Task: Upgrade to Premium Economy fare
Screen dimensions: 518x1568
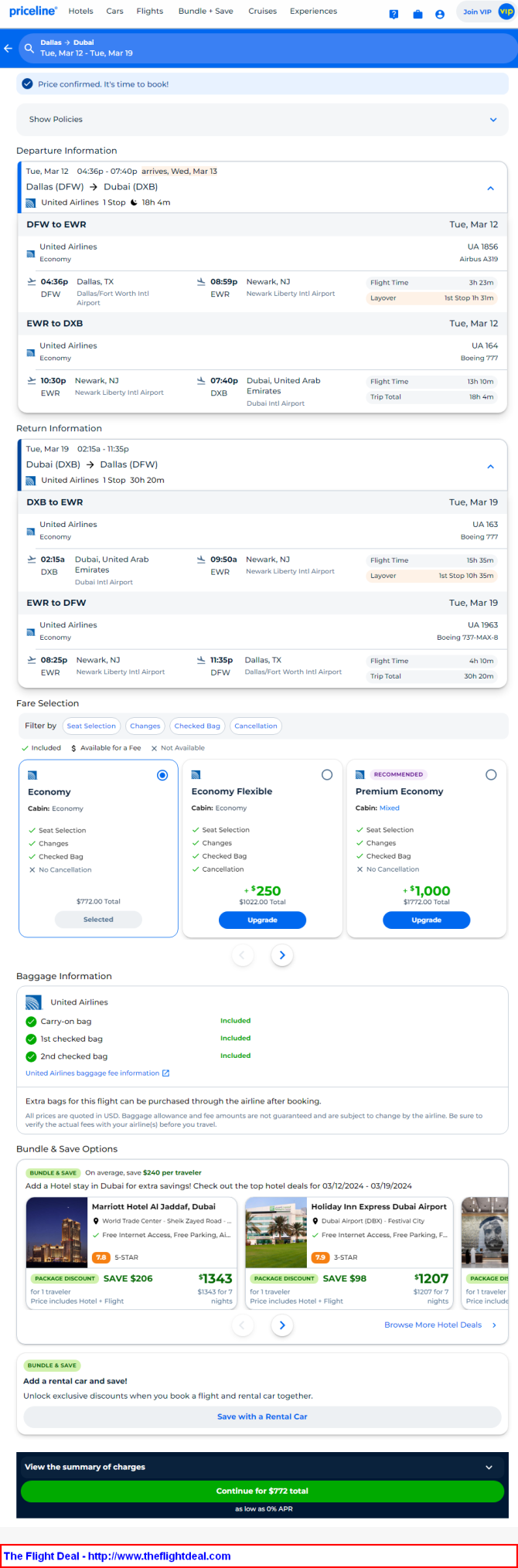Action: [426, 920]
